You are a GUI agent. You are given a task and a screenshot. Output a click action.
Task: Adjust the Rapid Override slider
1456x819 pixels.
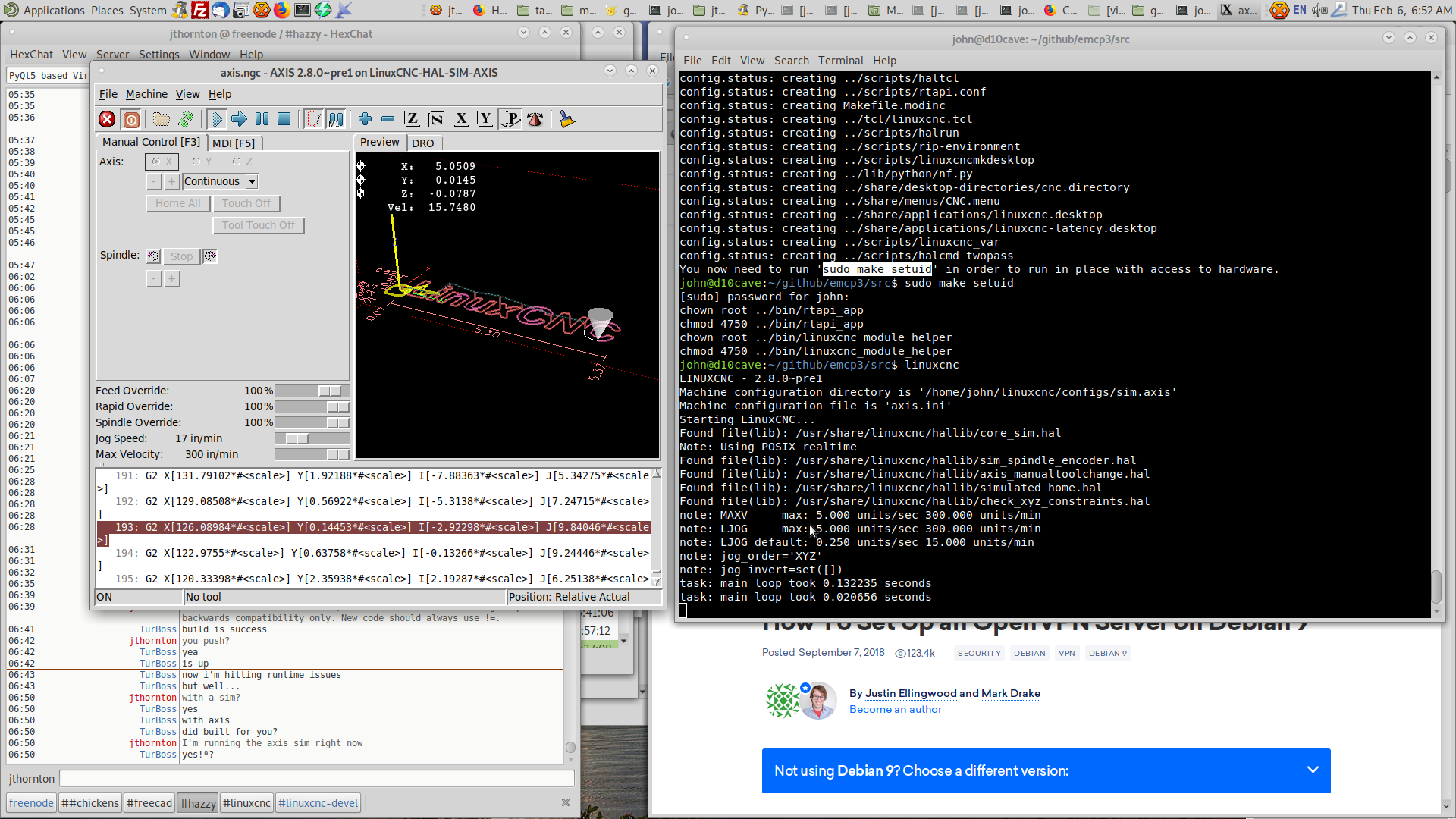click(312, 406)
